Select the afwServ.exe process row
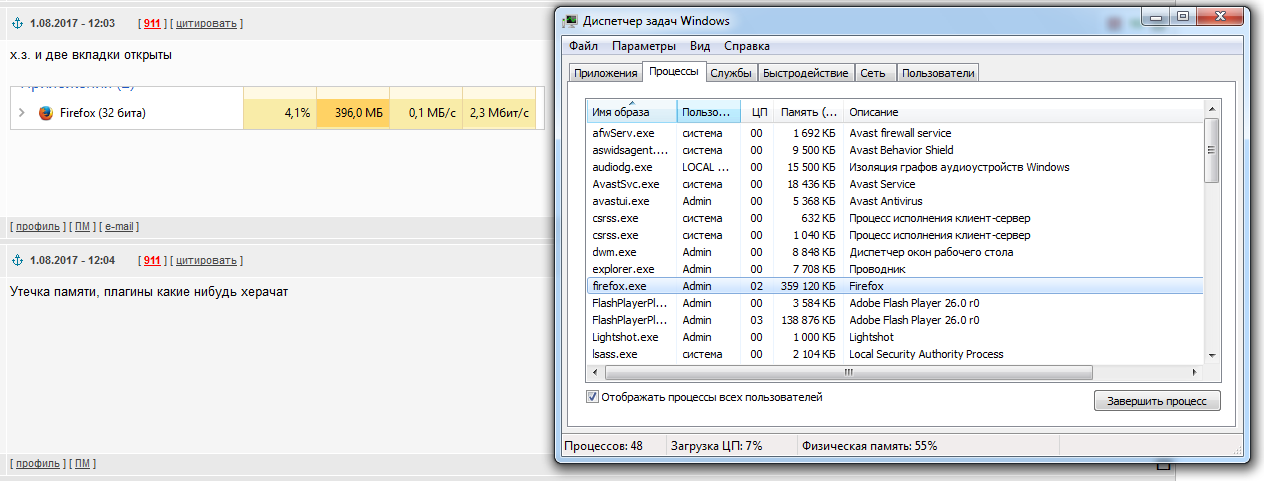 pos(895,133)
